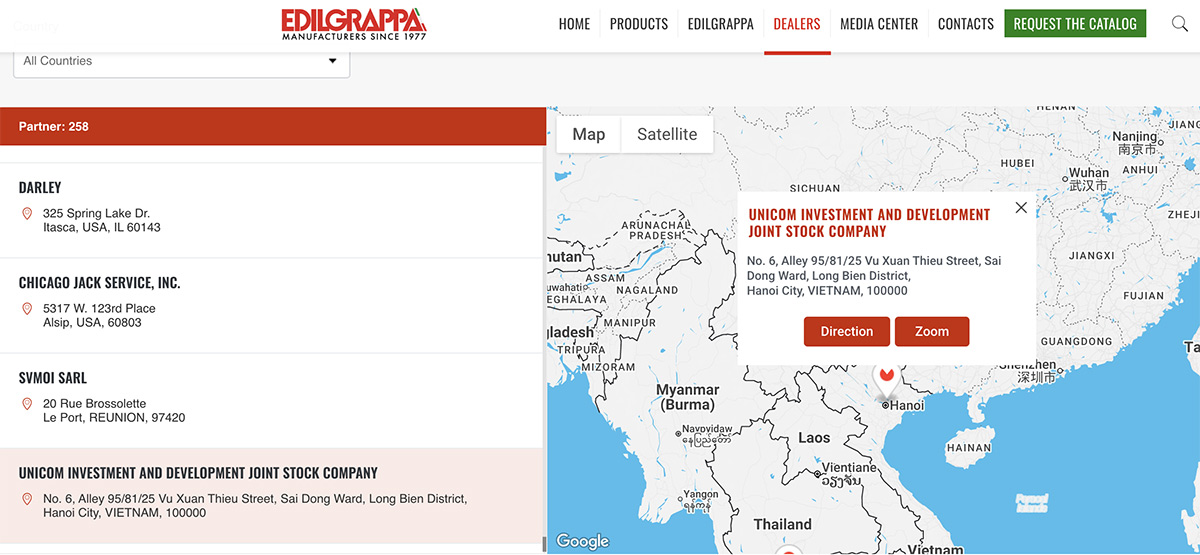Open the Dealers menu item
The width and height of the screenshot is (1200, 555).
click(796, 24)
